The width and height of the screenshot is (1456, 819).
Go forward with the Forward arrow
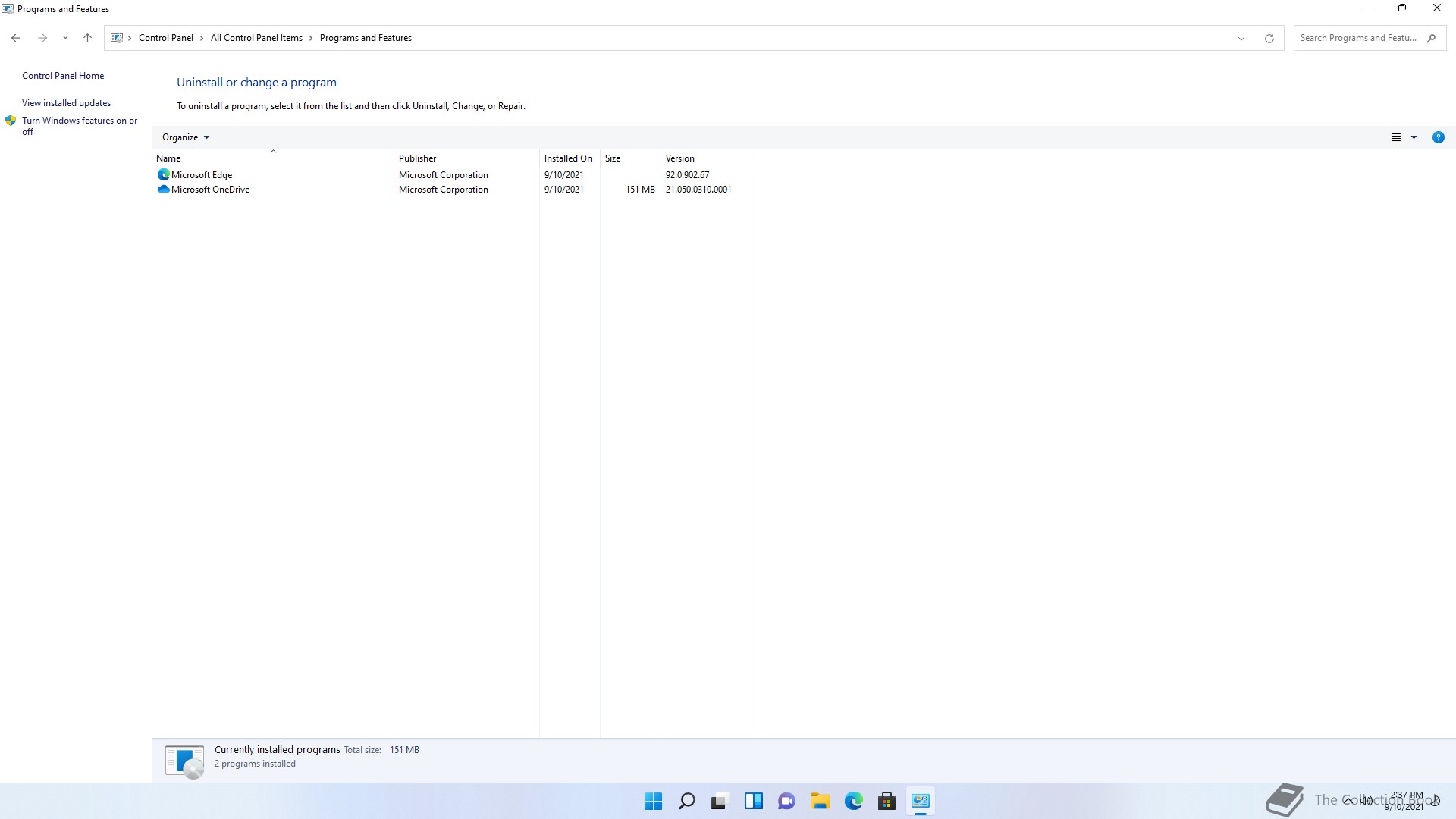[42, 38]
